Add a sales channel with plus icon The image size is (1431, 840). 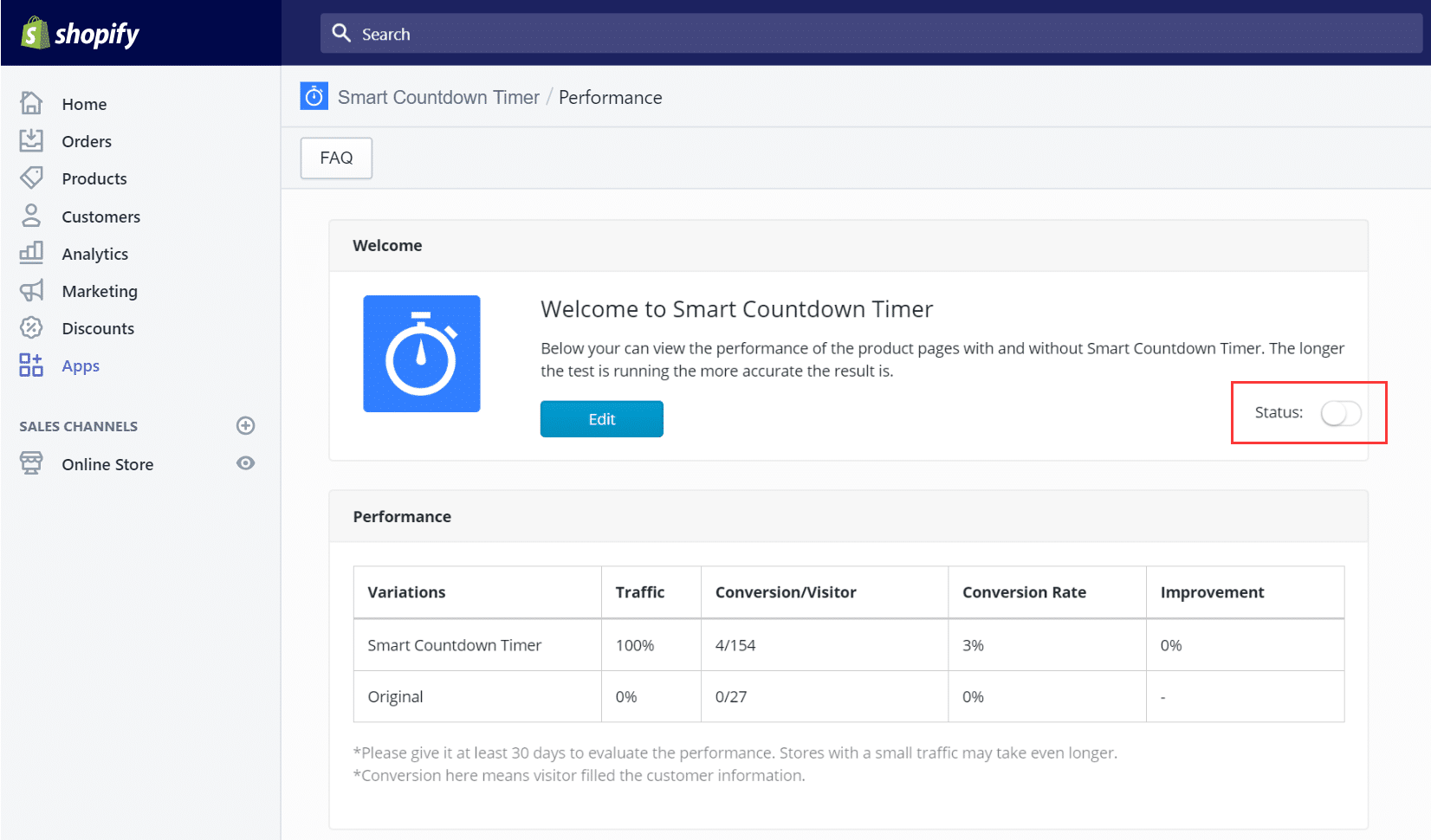(x=246, y=425)
